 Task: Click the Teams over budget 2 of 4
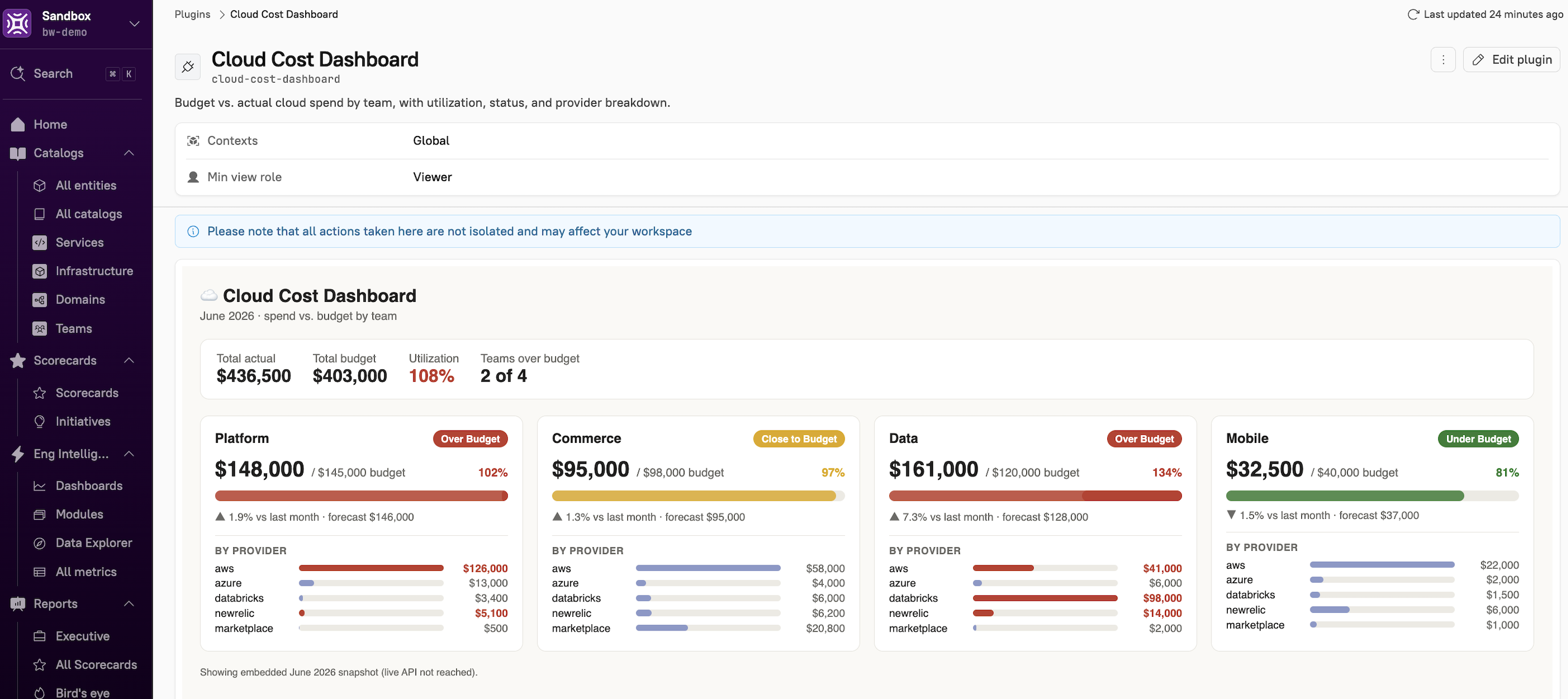point(503,376)
